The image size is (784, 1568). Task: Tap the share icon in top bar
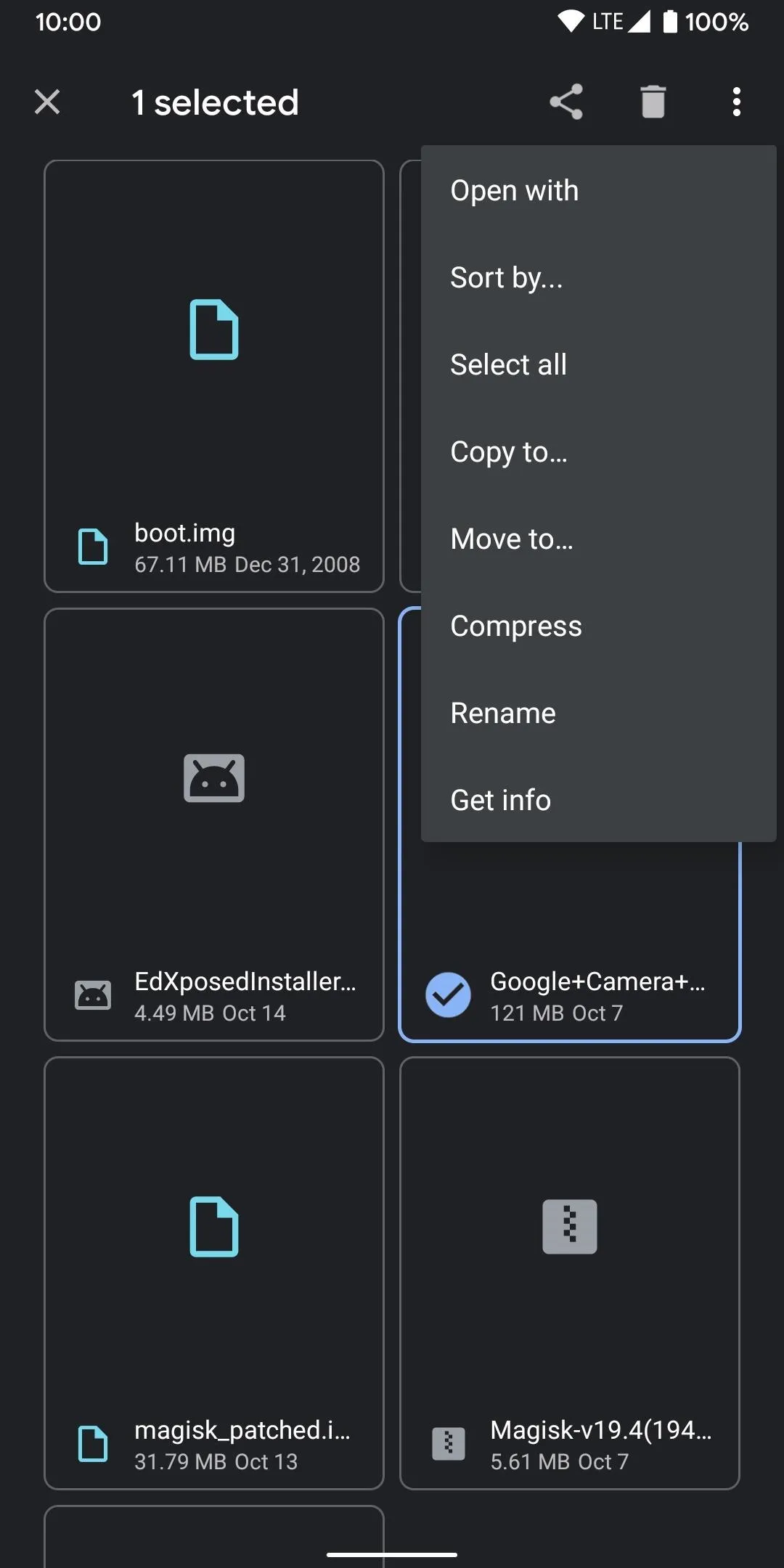pos(566,102)
